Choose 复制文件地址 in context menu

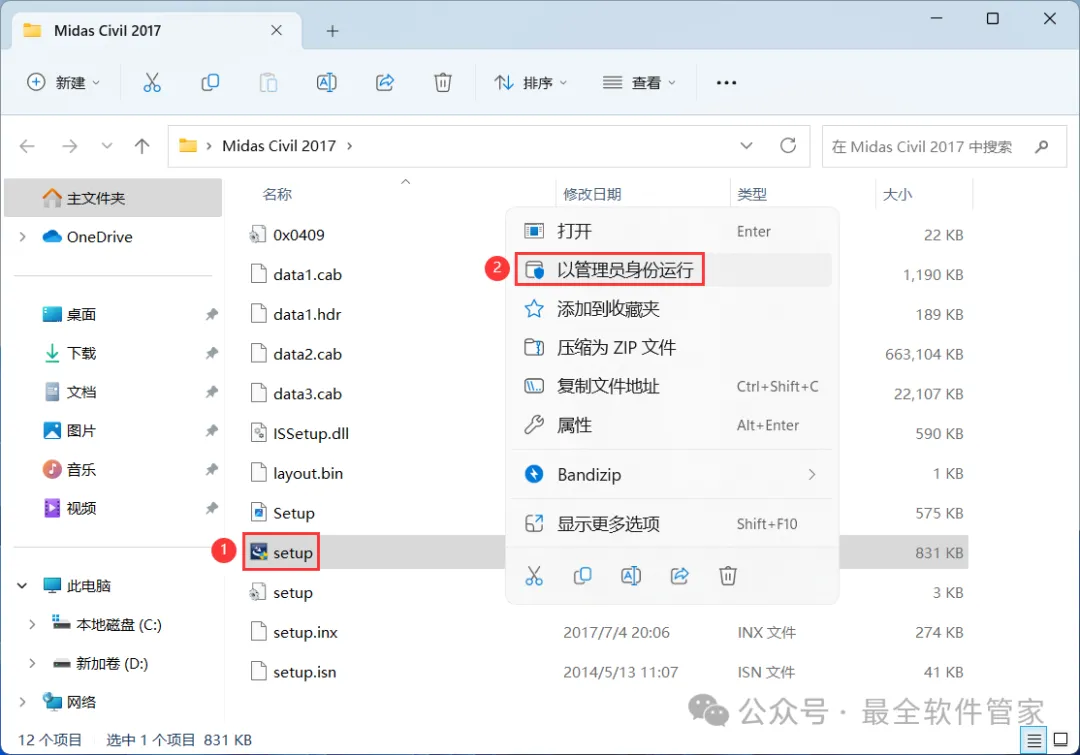pyautogui.click(x=673, y=386)
